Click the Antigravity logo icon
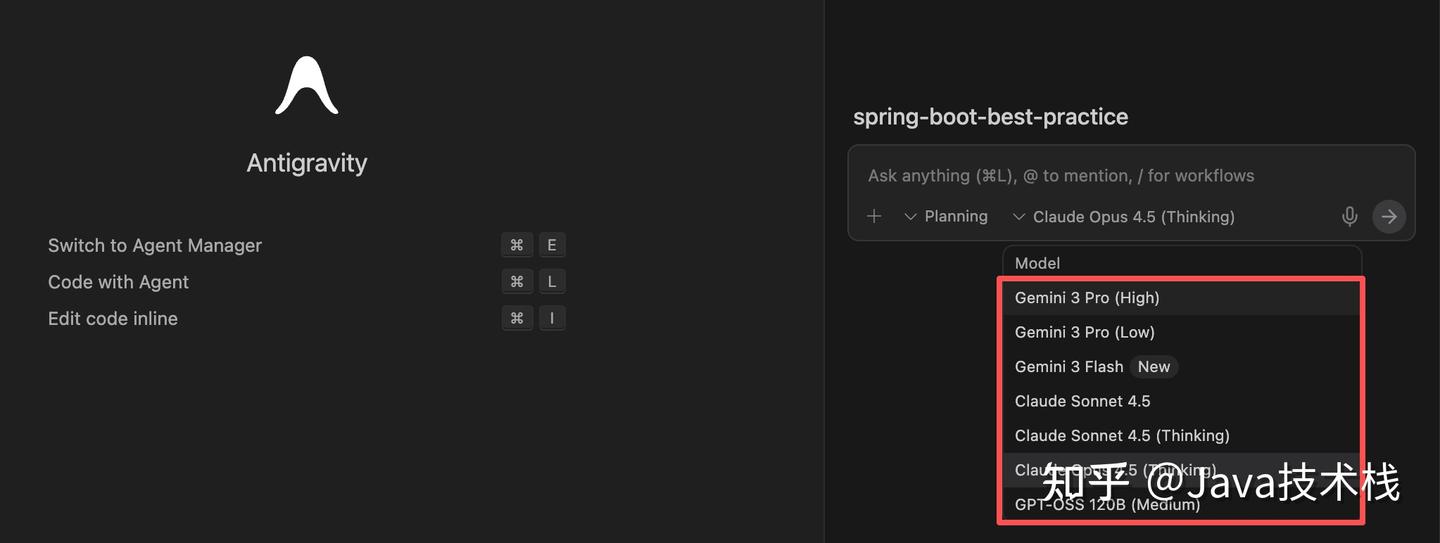Image resolution: width=1440 pixels, height=543 pixels. pyautogui.click(x=306, y=87)
